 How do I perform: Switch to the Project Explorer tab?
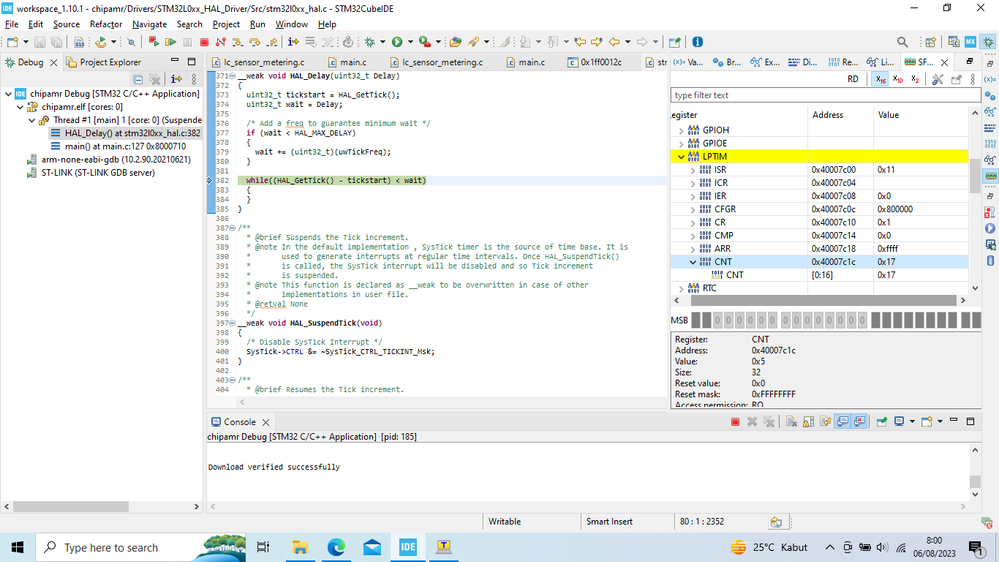(x=110, y=62)
